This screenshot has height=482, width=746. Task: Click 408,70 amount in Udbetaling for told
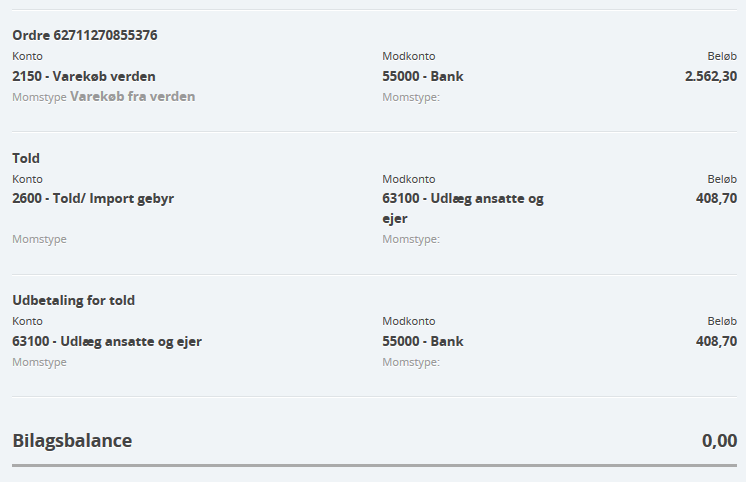tap(716, 341)
